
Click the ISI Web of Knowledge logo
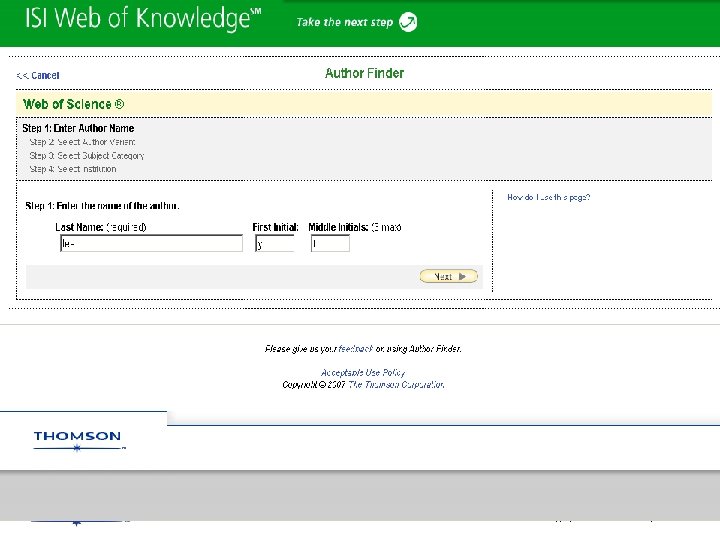coord(143,19)
